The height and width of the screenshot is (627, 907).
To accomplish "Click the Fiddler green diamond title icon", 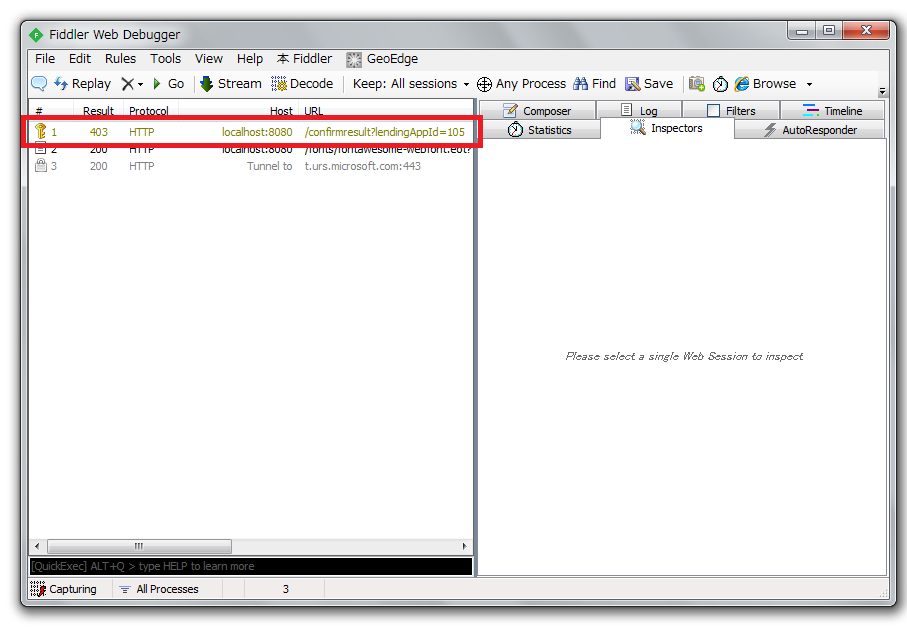I will click(36, 35).
